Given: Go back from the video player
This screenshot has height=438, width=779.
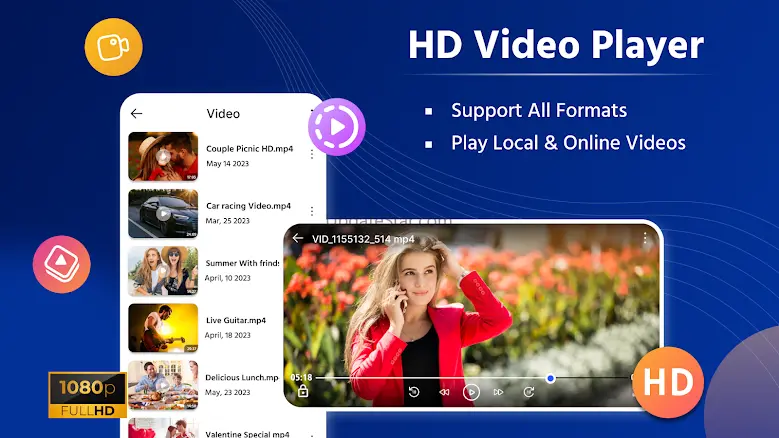Looking at the screenshot, I should tap(298, 238).
